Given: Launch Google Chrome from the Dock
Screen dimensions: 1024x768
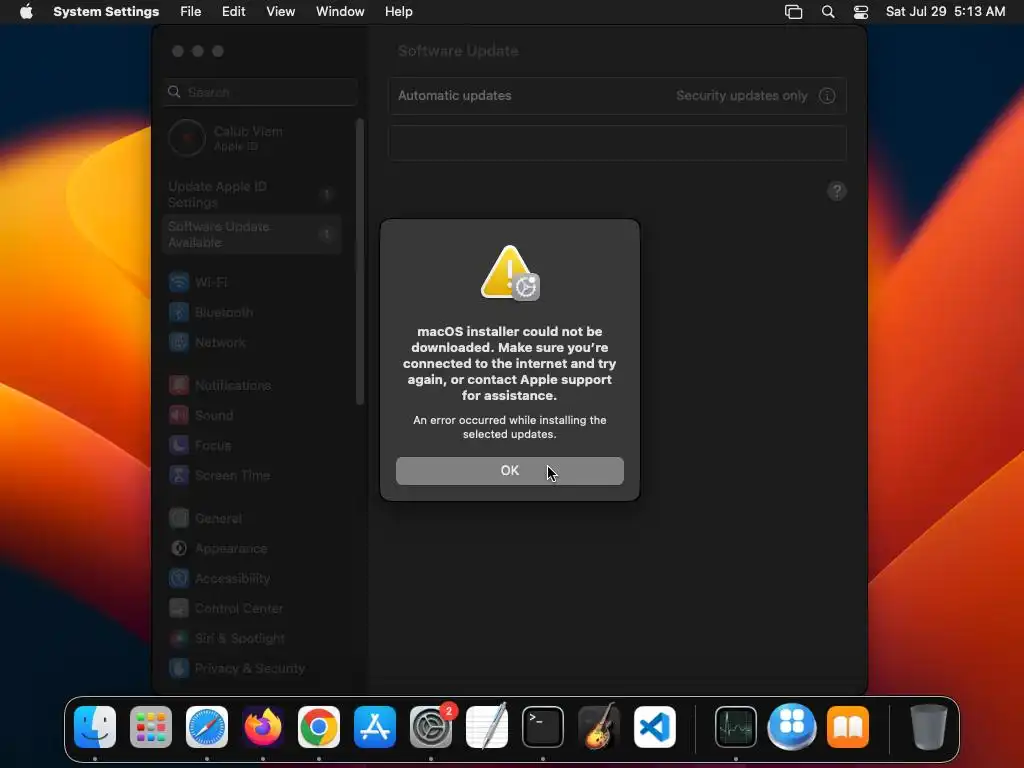Looking at the screenshot, I should pos(319,727).
